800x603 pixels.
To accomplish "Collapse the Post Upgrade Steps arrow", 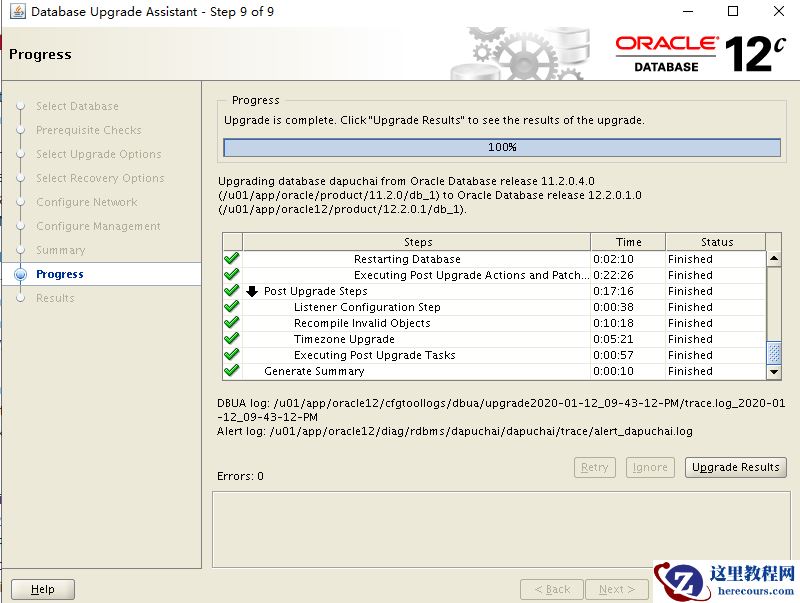I will (252, 291).
